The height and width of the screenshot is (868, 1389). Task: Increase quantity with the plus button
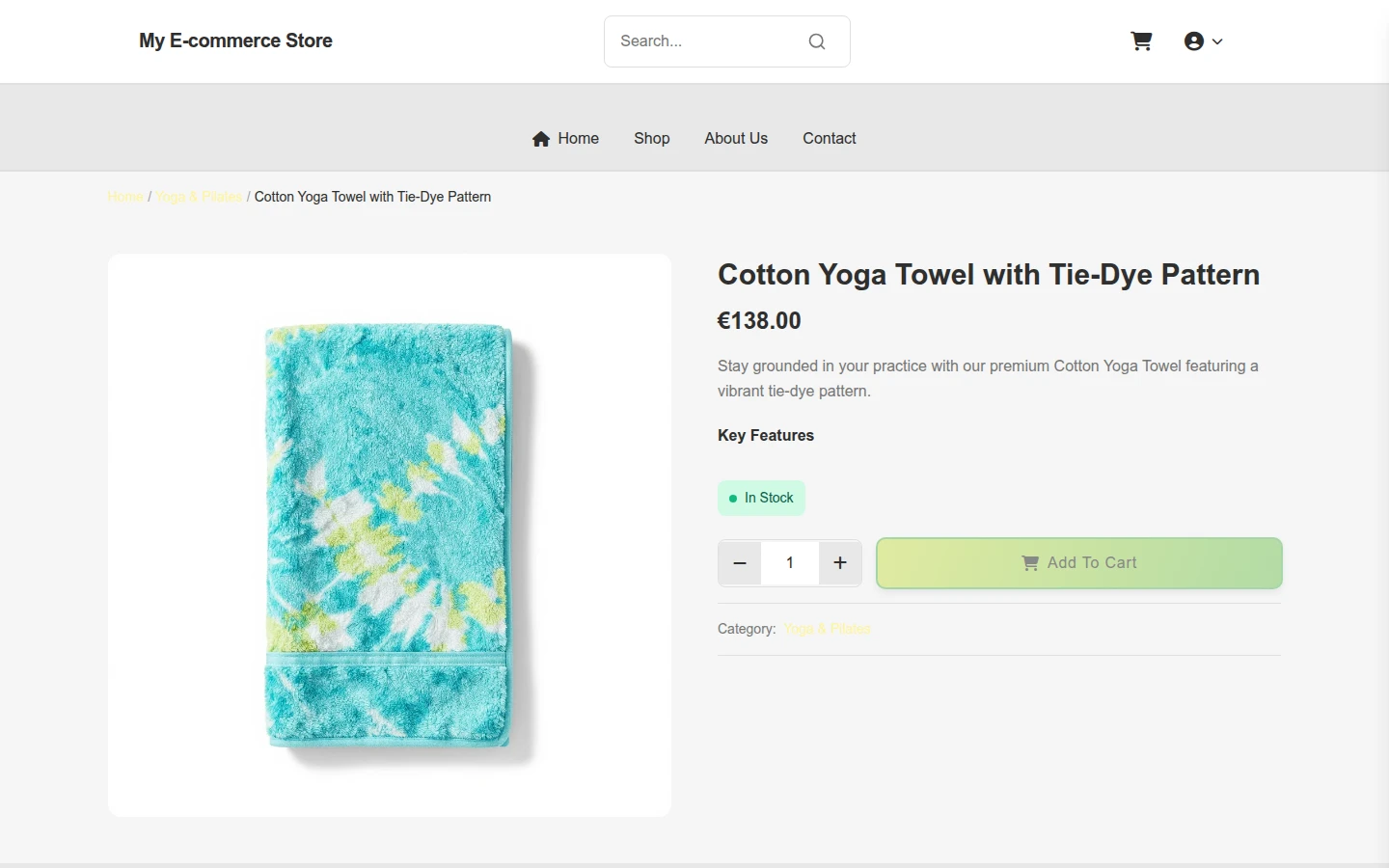coord(840,563)
